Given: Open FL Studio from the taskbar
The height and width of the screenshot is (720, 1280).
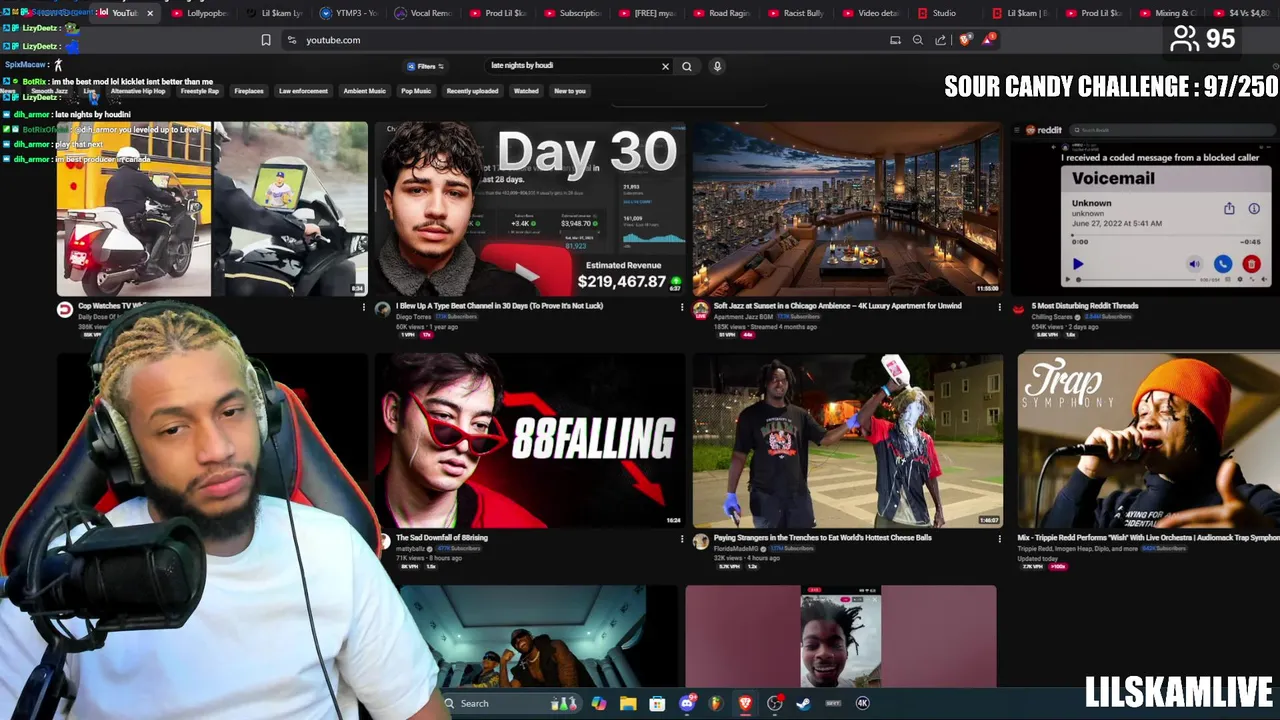Looking at the screenshot, I should (716, 703).
